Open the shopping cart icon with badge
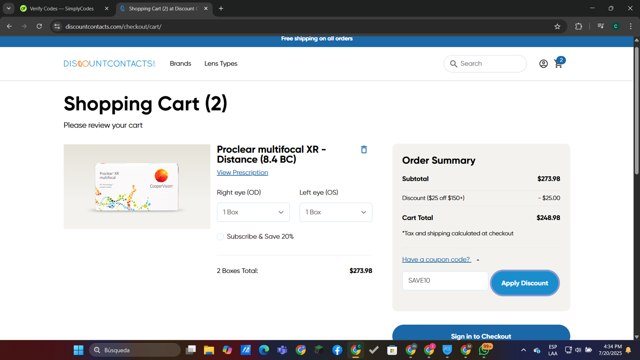Viewport: 640px width, 360px height. point(559,63)
